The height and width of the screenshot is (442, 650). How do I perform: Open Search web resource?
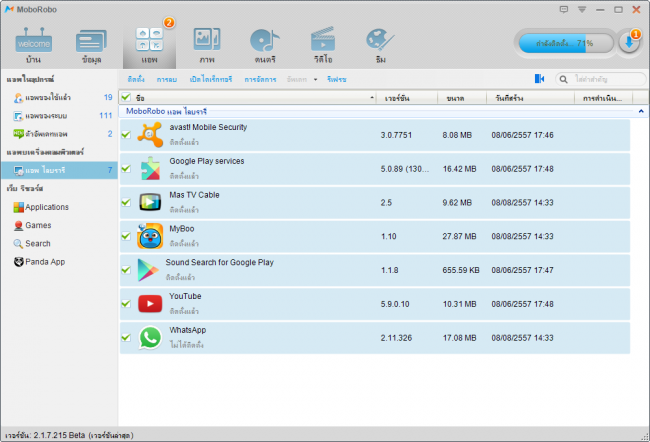[x=32, y=243]
